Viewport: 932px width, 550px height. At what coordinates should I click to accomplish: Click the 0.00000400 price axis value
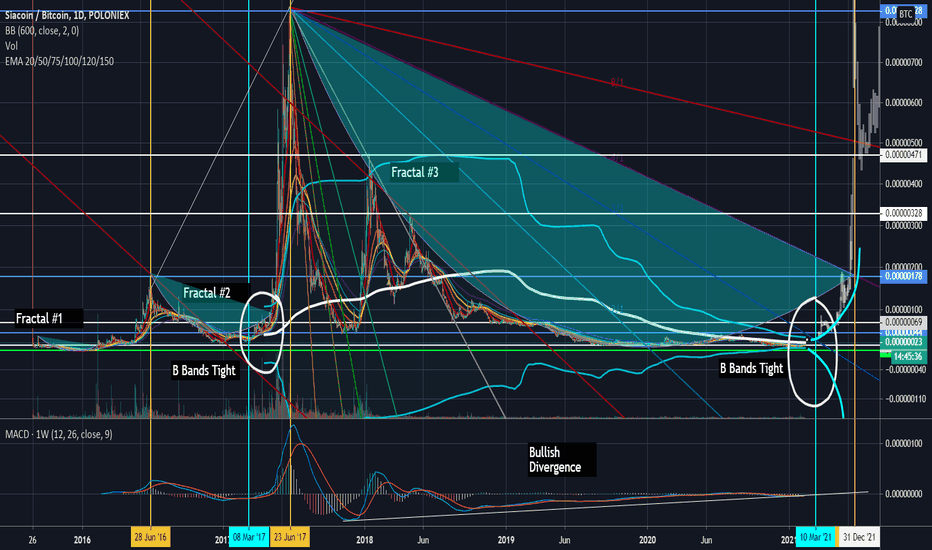pos(903,184)
